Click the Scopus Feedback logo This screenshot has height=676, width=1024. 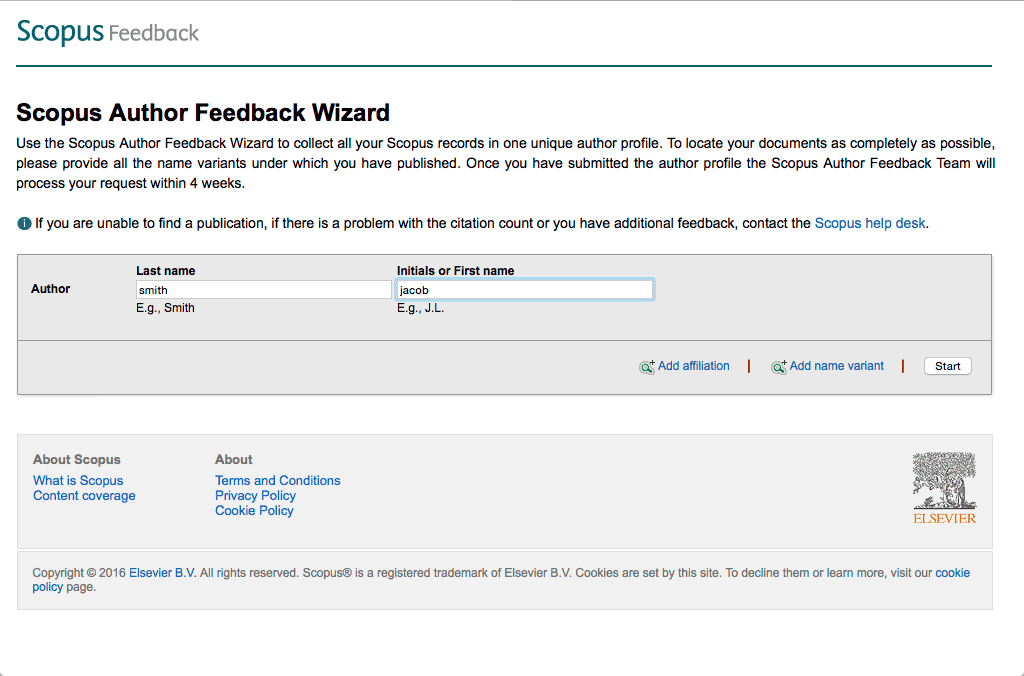coord(108,32)
